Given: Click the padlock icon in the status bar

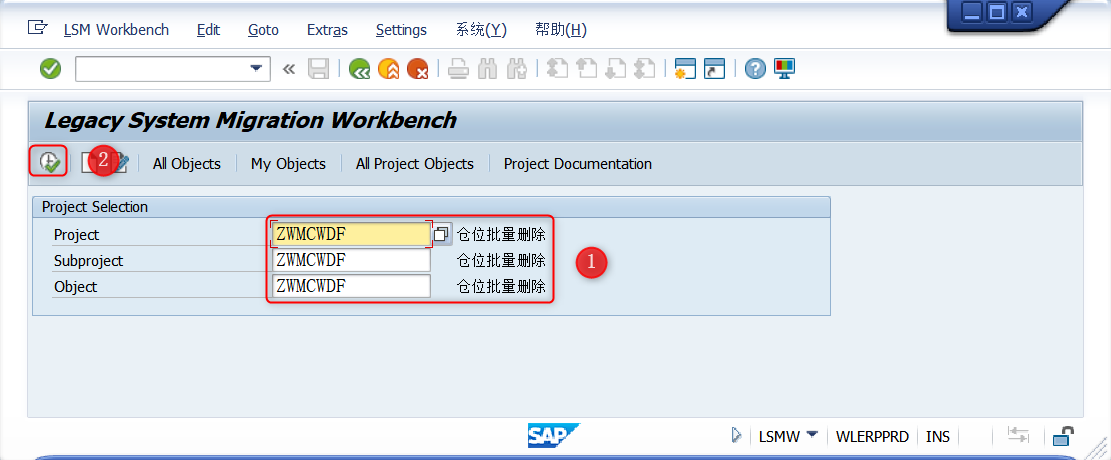Looking at the screenshot, I should (1063, 434).
